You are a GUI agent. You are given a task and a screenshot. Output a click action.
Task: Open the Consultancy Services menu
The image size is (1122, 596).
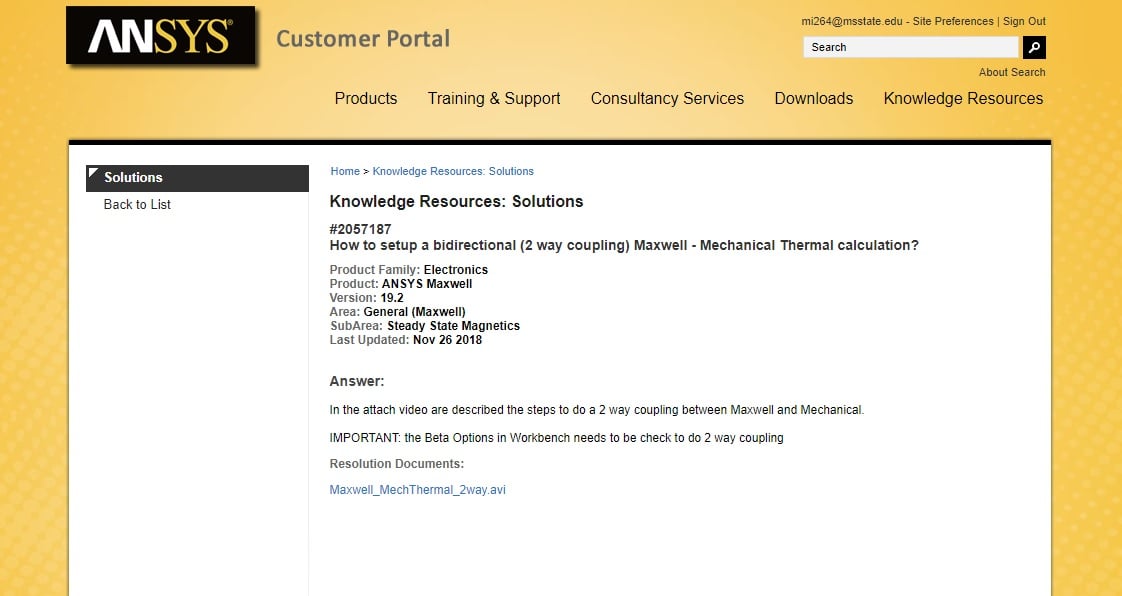pos(667,99)
